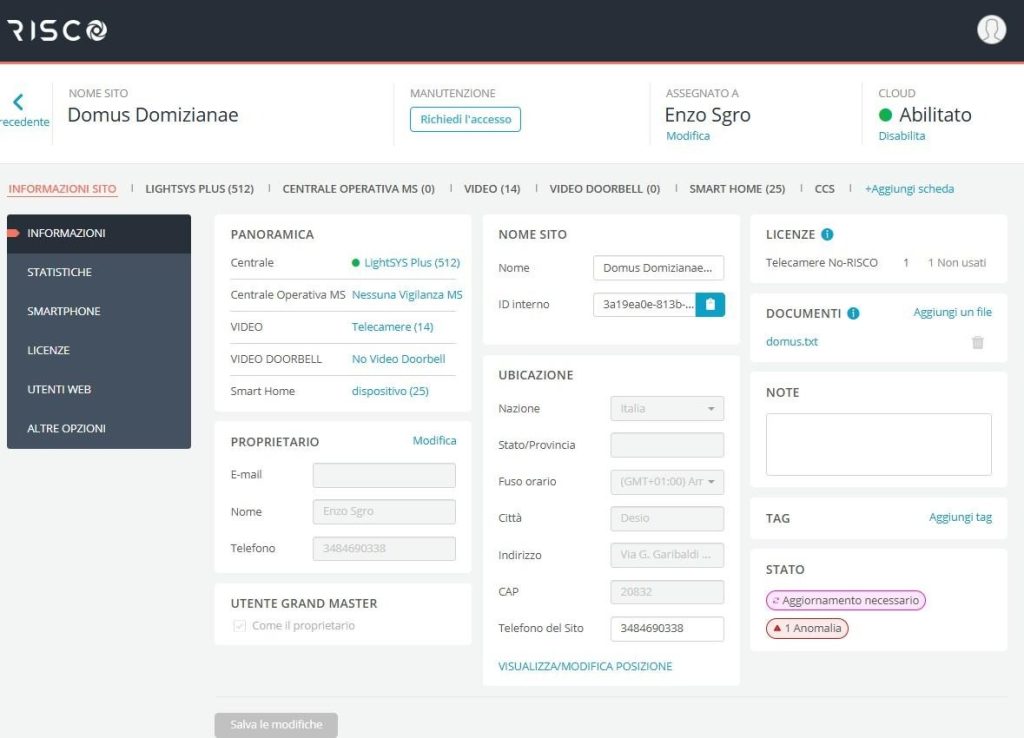Click the RISCO logo in header
Viewport: 1024px width, 738px height.
click(57, 30)
